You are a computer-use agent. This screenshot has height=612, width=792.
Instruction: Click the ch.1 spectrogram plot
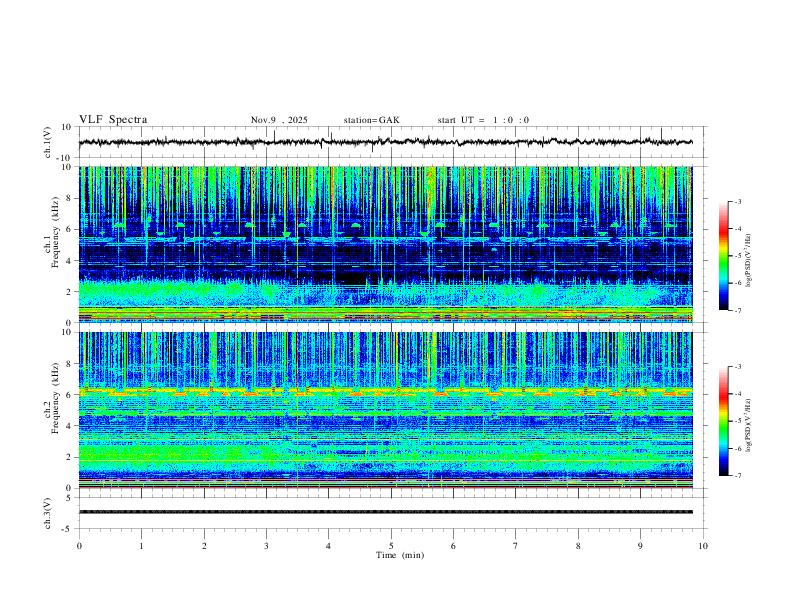(386, 244)
